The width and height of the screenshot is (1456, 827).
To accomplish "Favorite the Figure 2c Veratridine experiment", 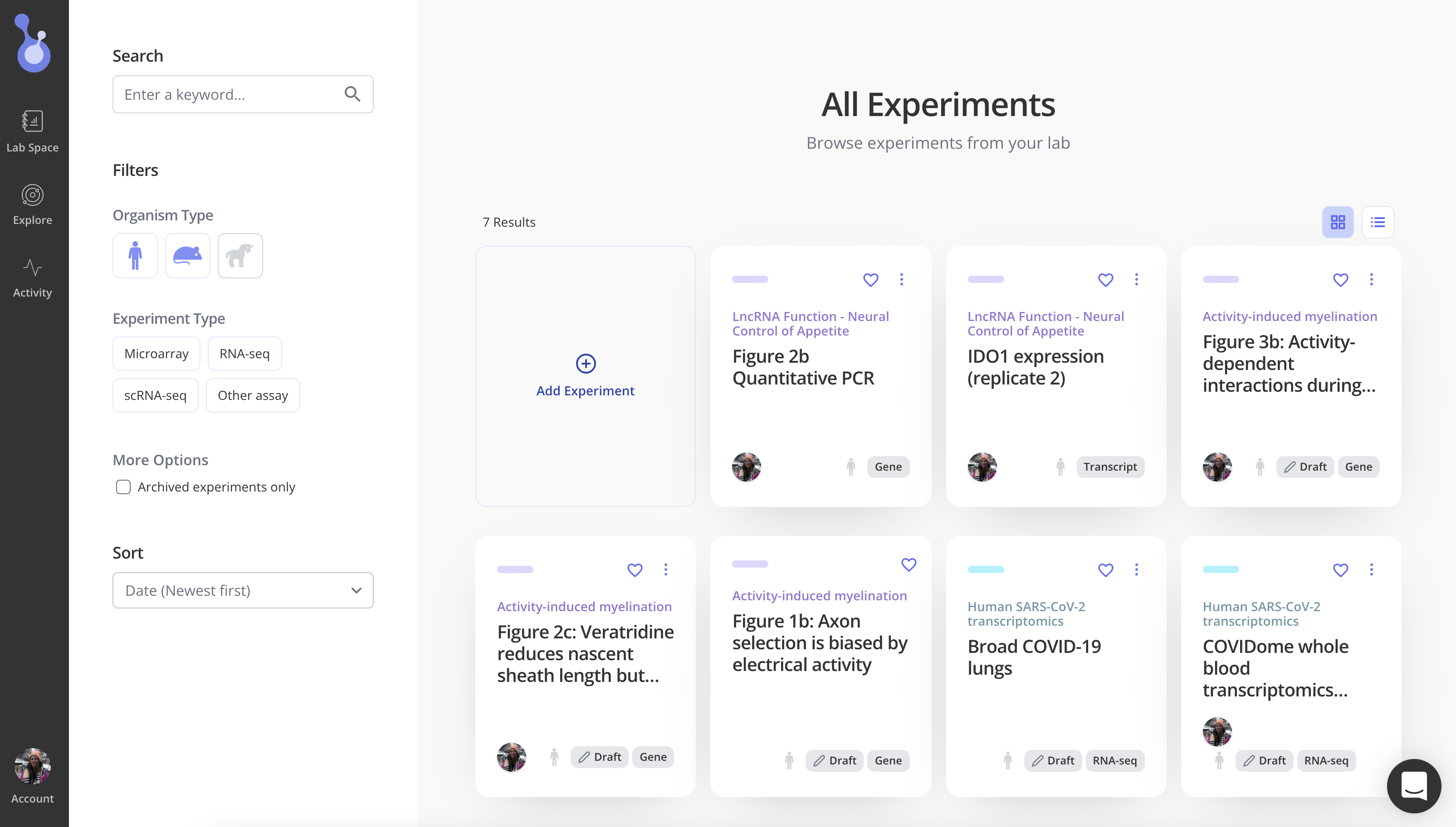I will coord(635,570).
